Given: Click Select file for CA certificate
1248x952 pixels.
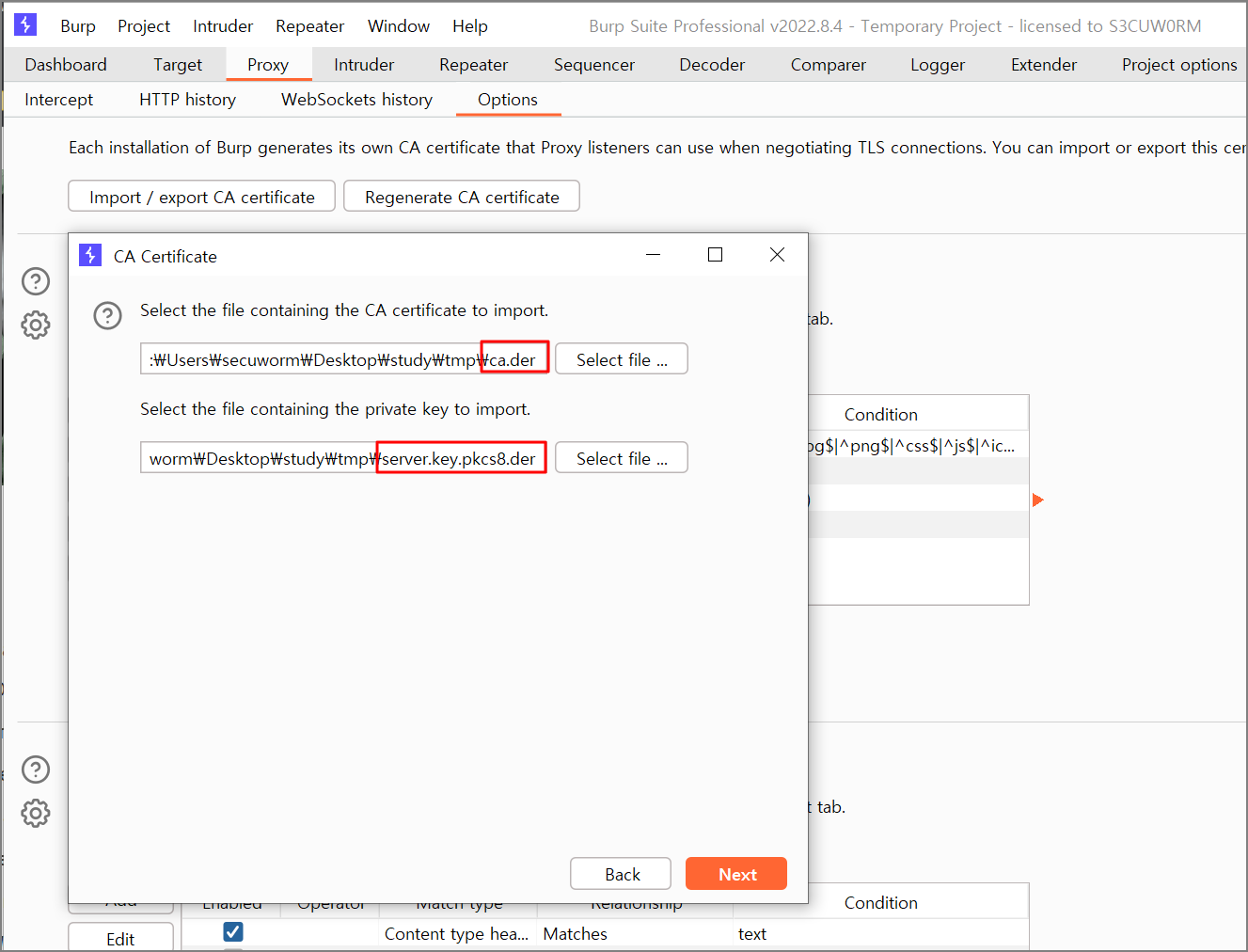Looking at the screenshot, I should (x=622, y=359).
